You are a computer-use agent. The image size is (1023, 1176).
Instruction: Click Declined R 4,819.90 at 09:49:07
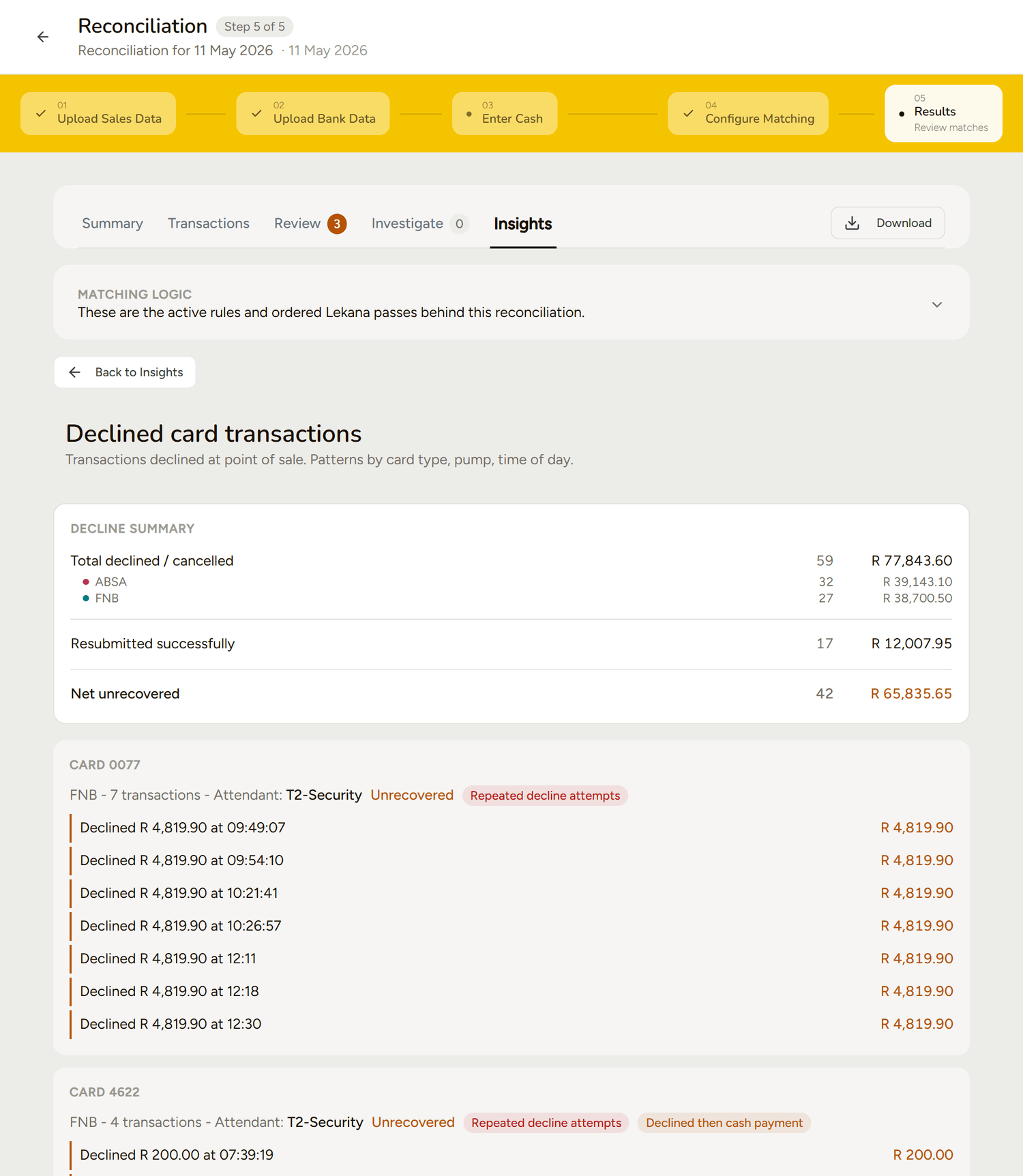pyautogui.click(x=183, y=828)
